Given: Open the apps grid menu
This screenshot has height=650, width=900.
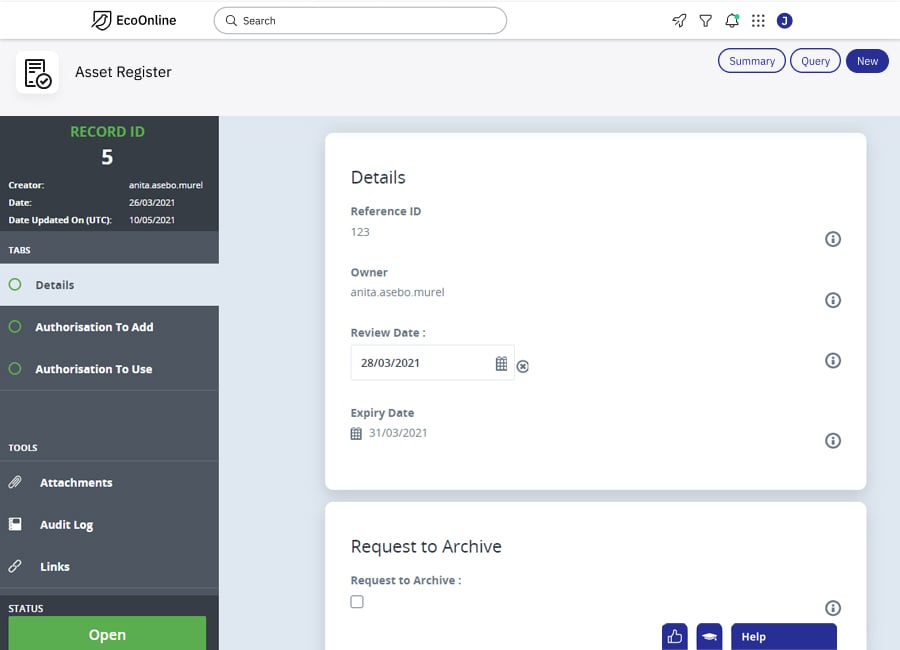Looking at the screenshot, I should pyautogui.click(x=758, y=21).
